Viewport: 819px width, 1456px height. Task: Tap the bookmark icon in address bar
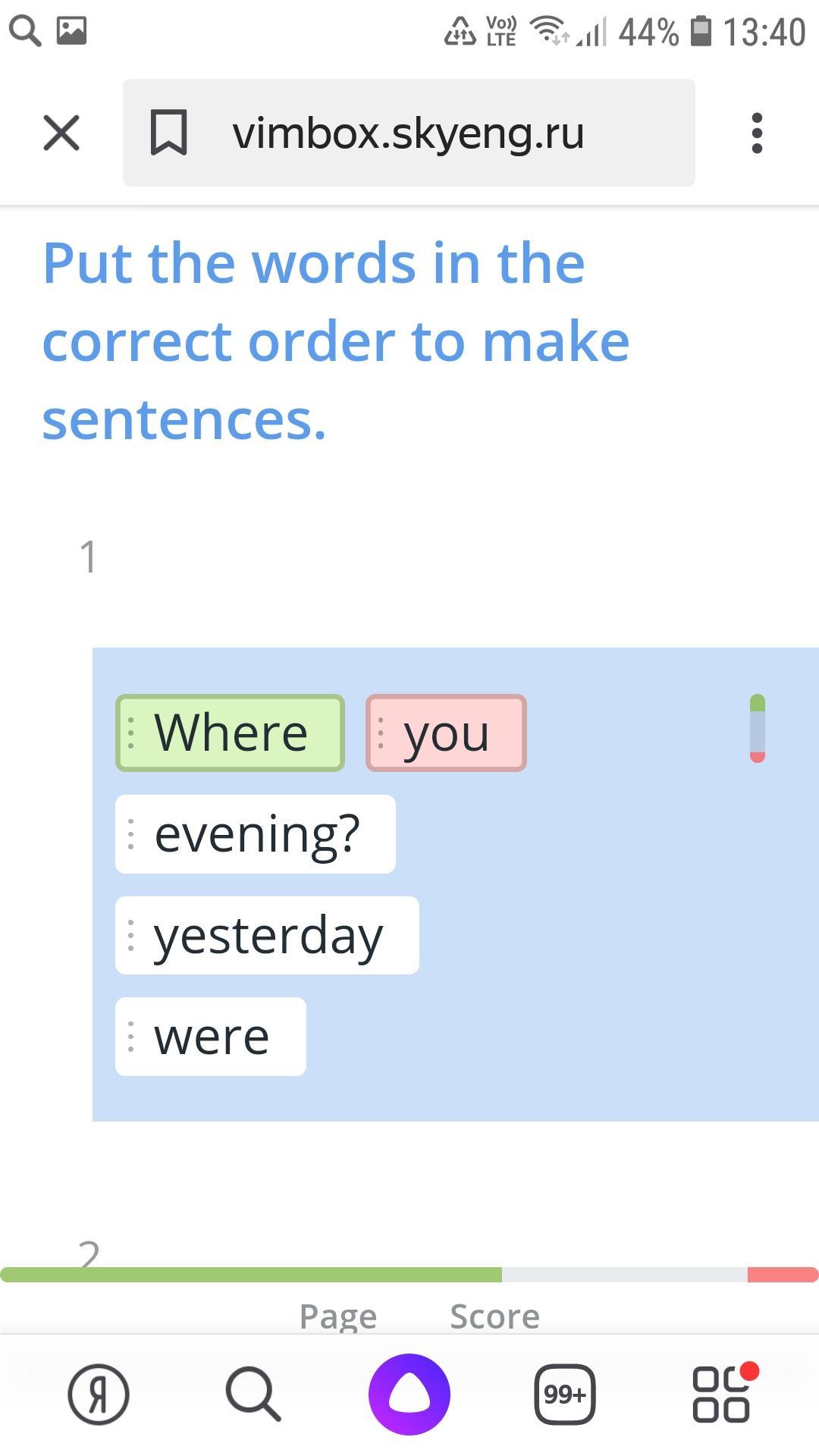click(168, 133)
